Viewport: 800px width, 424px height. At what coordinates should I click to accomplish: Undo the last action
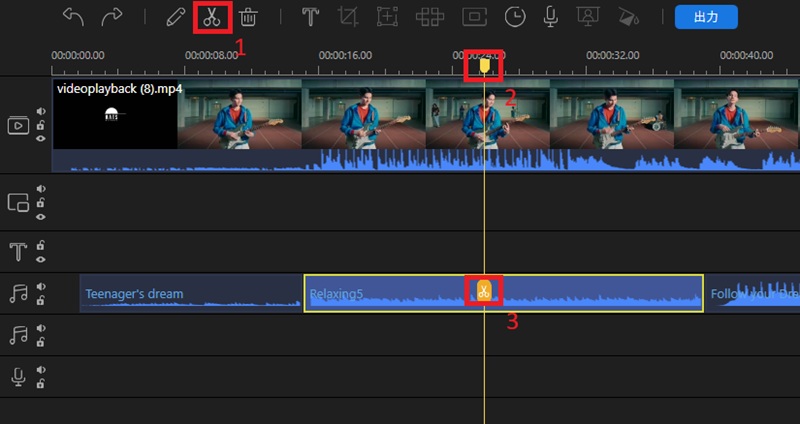pos(73,17)
